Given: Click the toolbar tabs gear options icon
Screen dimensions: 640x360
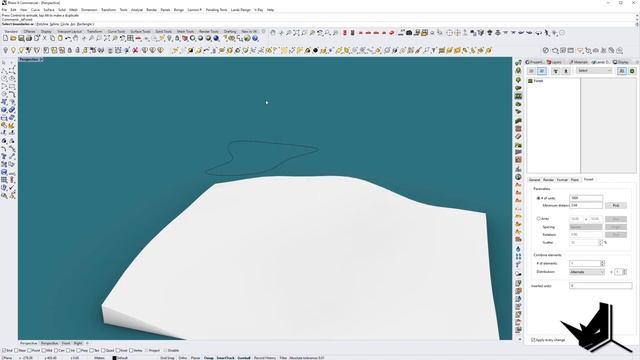Looking at the screenshot, I should (263, 31).
